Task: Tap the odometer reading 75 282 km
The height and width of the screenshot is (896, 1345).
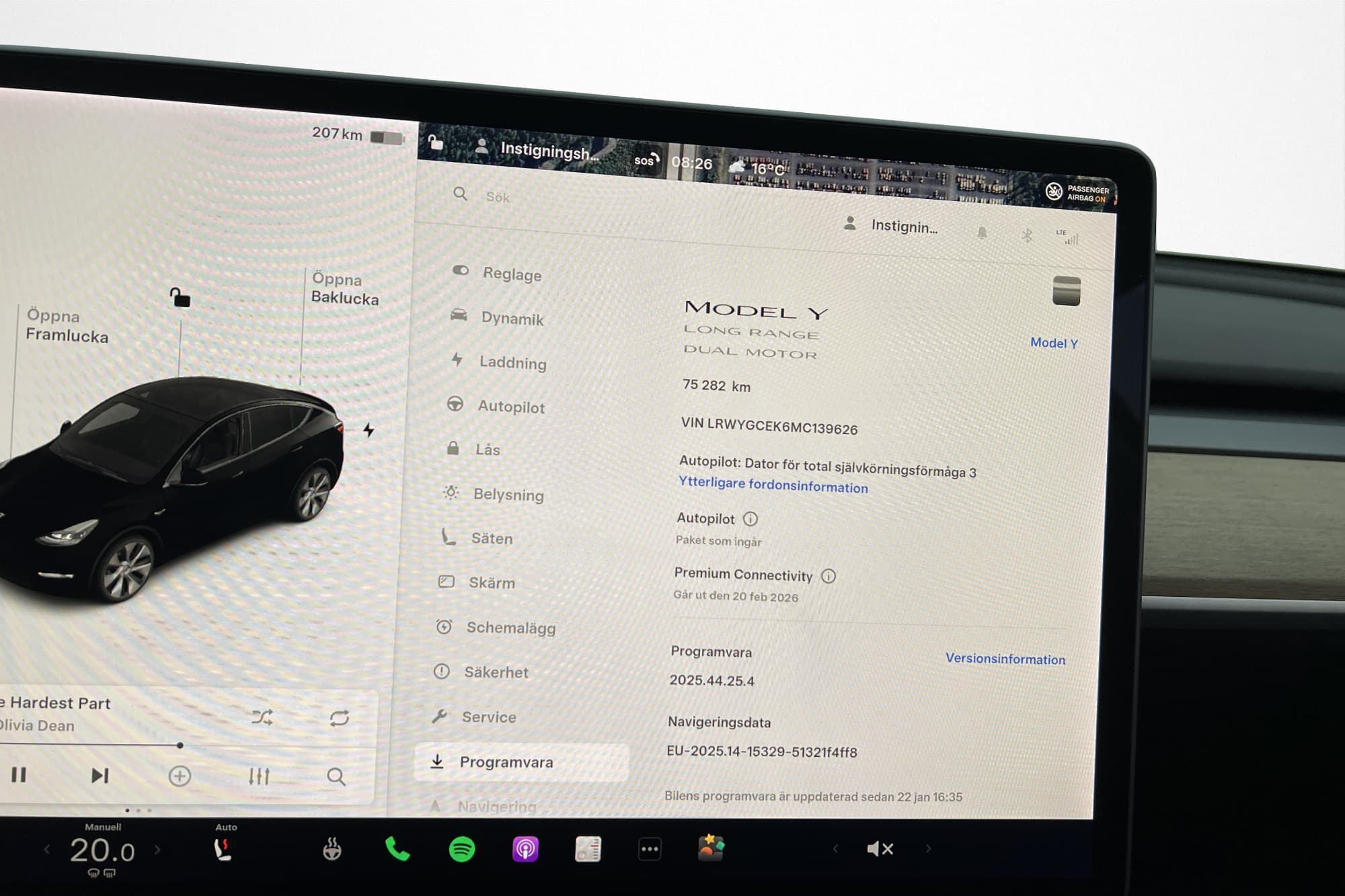Action: point(716,385)
